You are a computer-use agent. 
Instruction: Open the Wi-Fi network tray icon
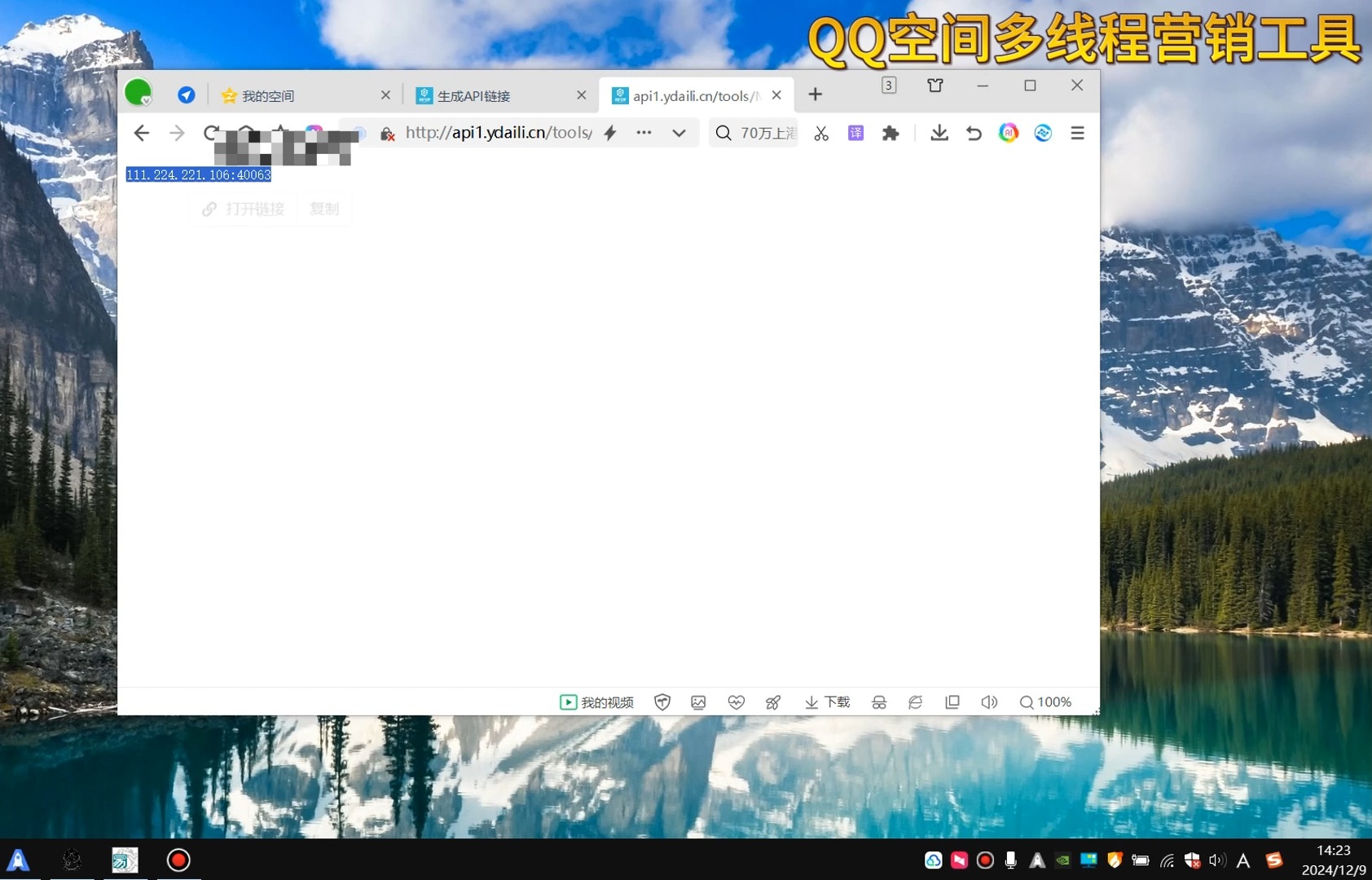(1167, 860)
